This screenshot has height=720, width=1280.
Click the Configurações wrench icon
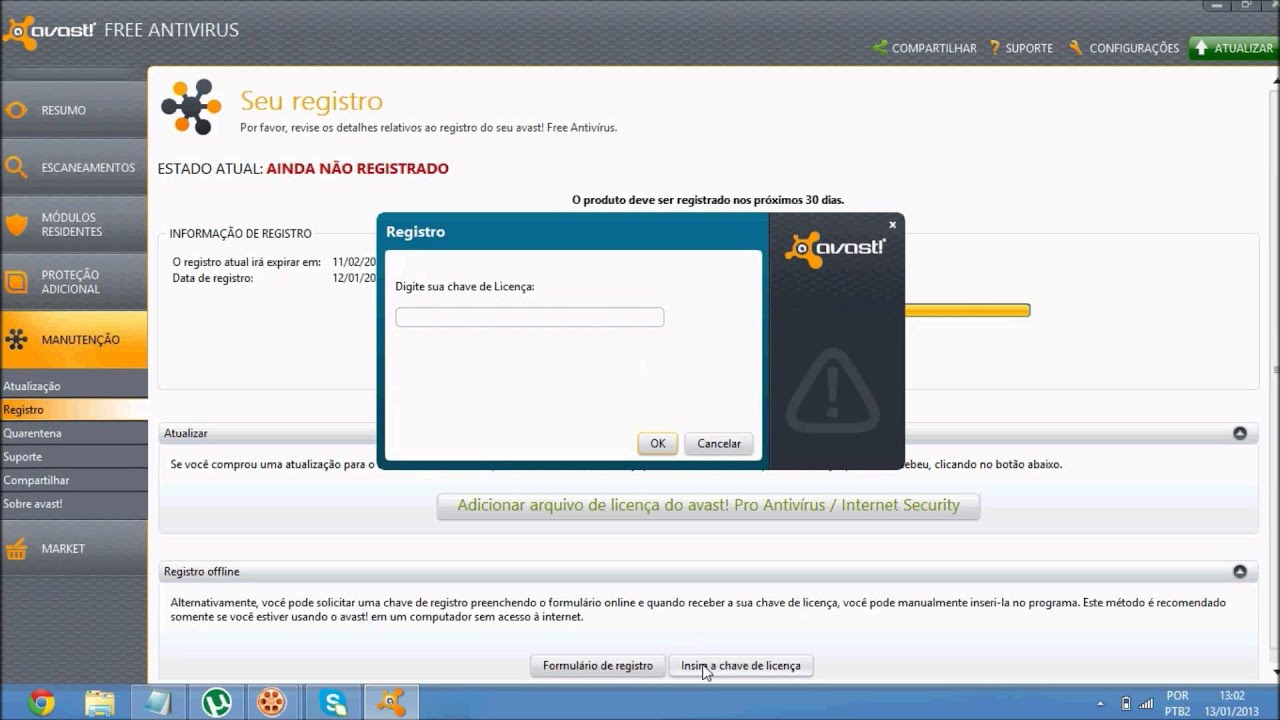coord(1076,47)
